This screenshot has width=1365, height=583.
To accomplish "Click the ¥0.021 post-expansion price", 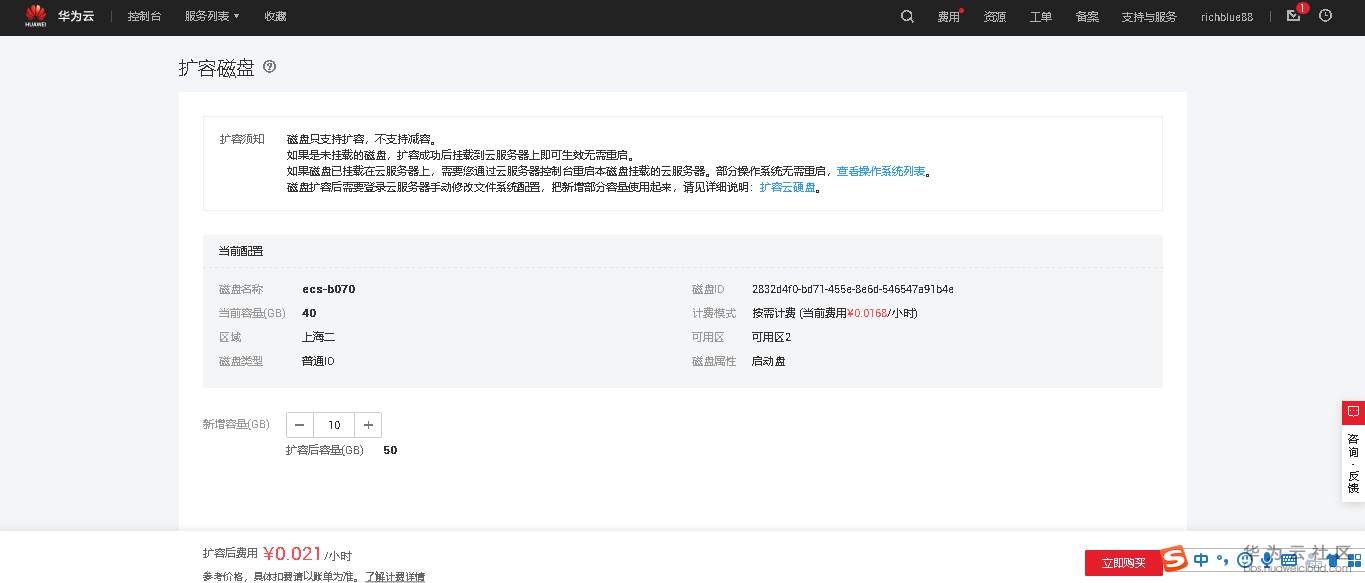I will click(292, 554).
